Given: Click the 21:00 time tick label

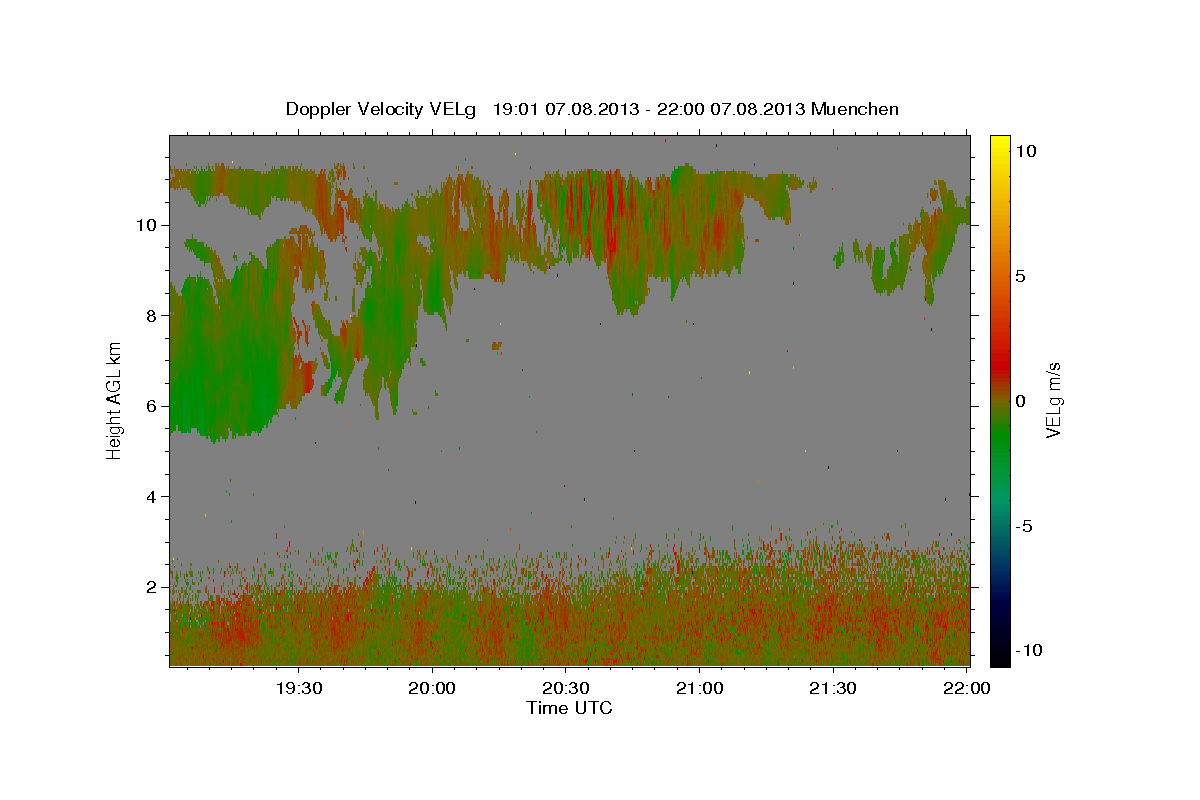Looking at the screenshot, I should click(x=699, y=688).
